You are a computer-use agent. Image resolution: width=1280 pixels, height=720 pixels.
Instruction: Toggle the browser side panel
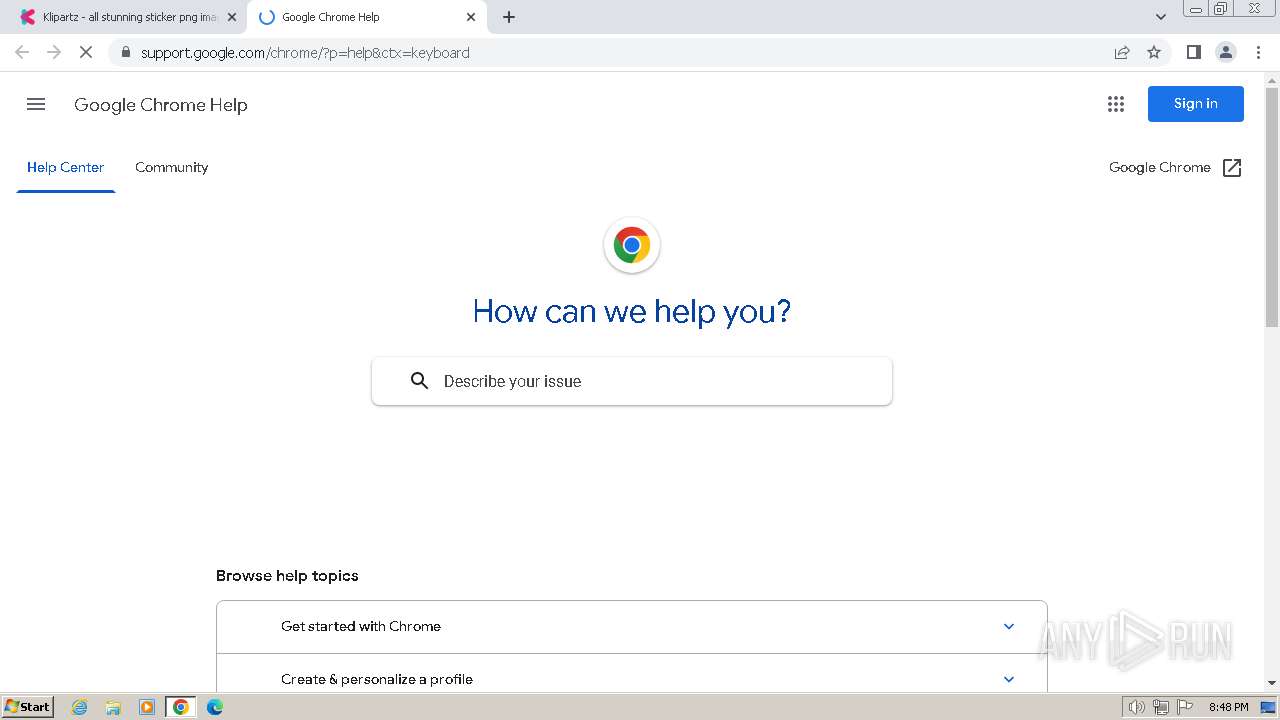[x=1194, y=53]
